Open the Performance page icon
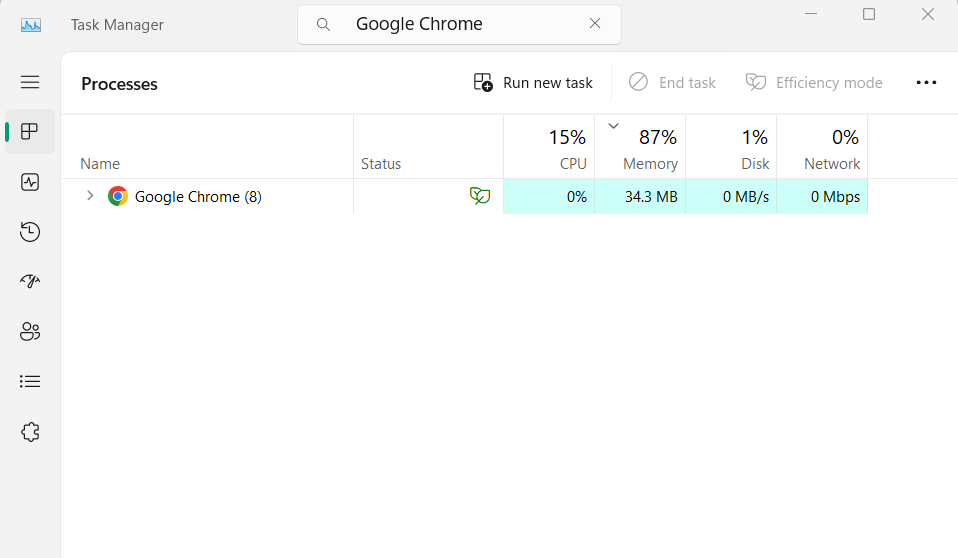The height and width of the screenshot is (558, 958). pos(30,182)
